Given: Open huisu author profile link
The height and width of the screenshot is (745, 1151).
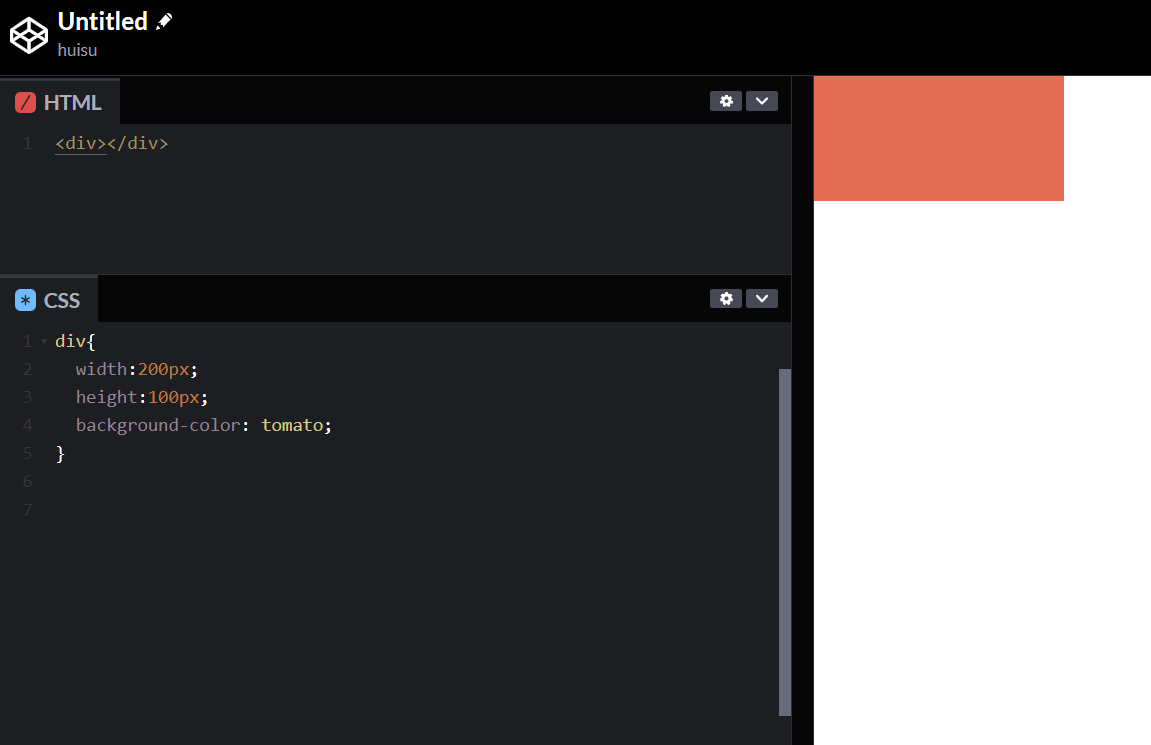Looking at the screenshot, I should pos(77,50).
